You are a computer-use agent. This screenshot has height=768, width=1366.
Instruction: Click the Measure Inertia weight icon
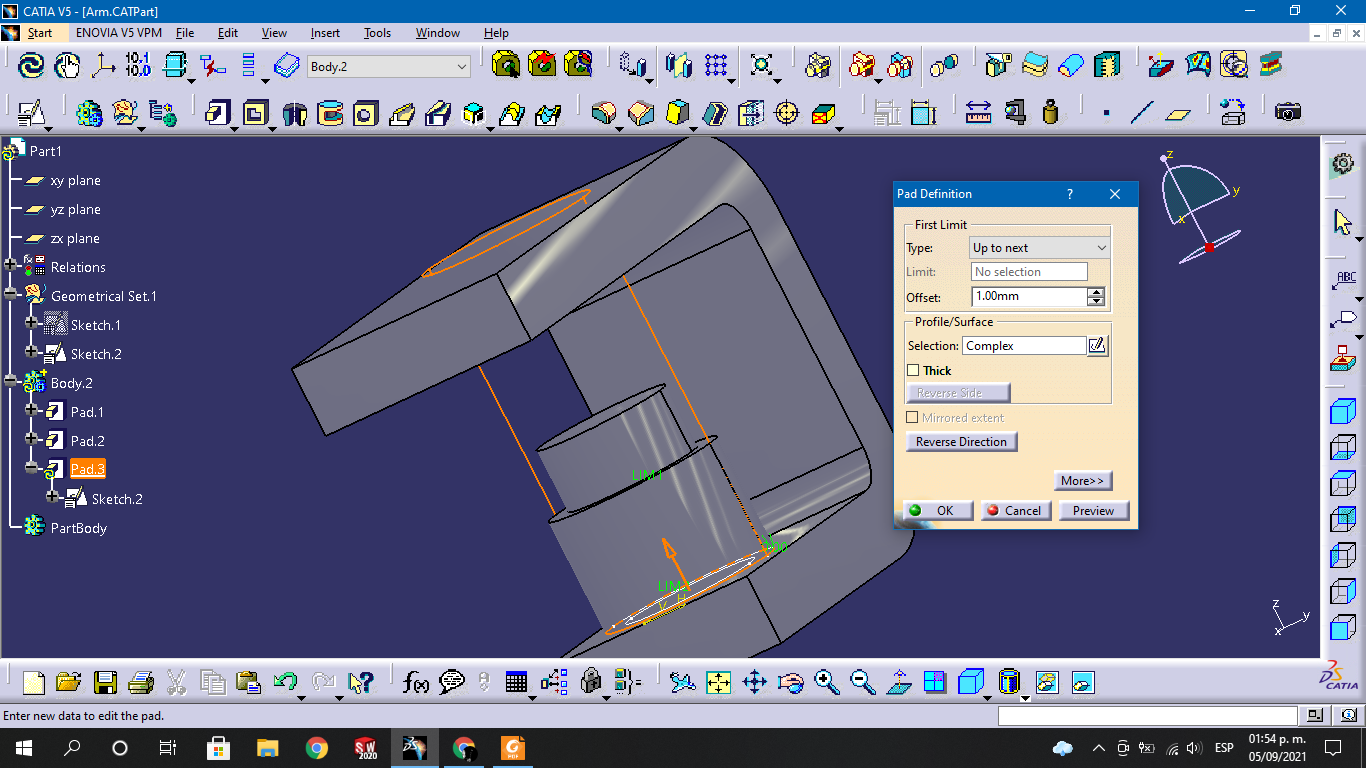(1050, 112)
